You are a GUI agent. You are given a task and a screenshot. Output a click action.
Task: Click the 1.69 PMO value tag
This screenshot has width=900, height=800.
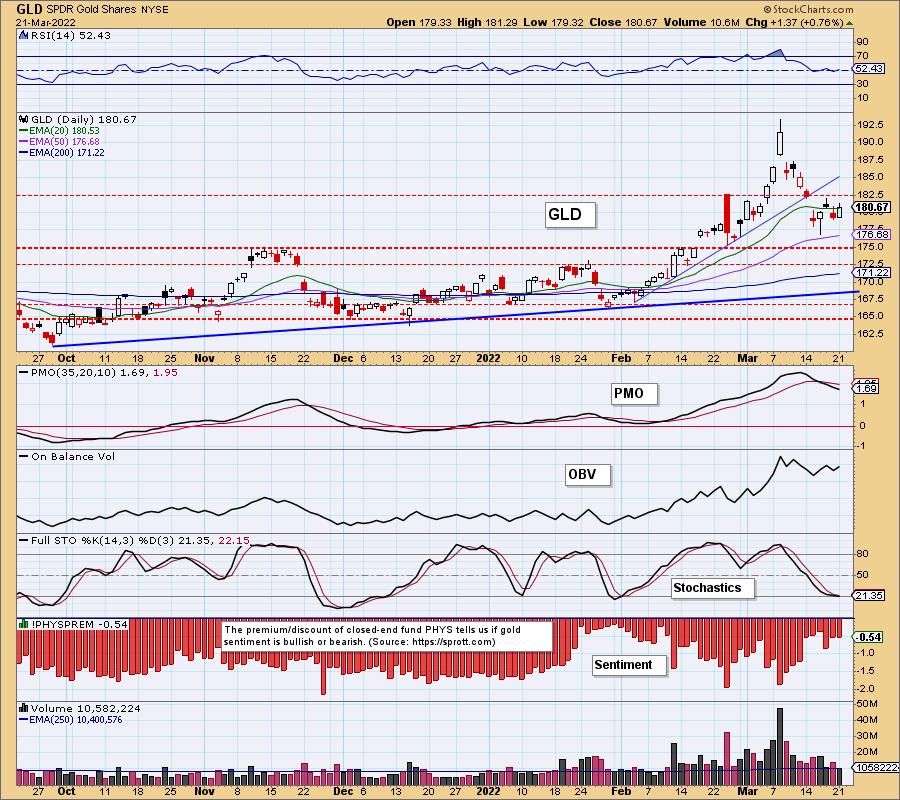click(866, 389)
